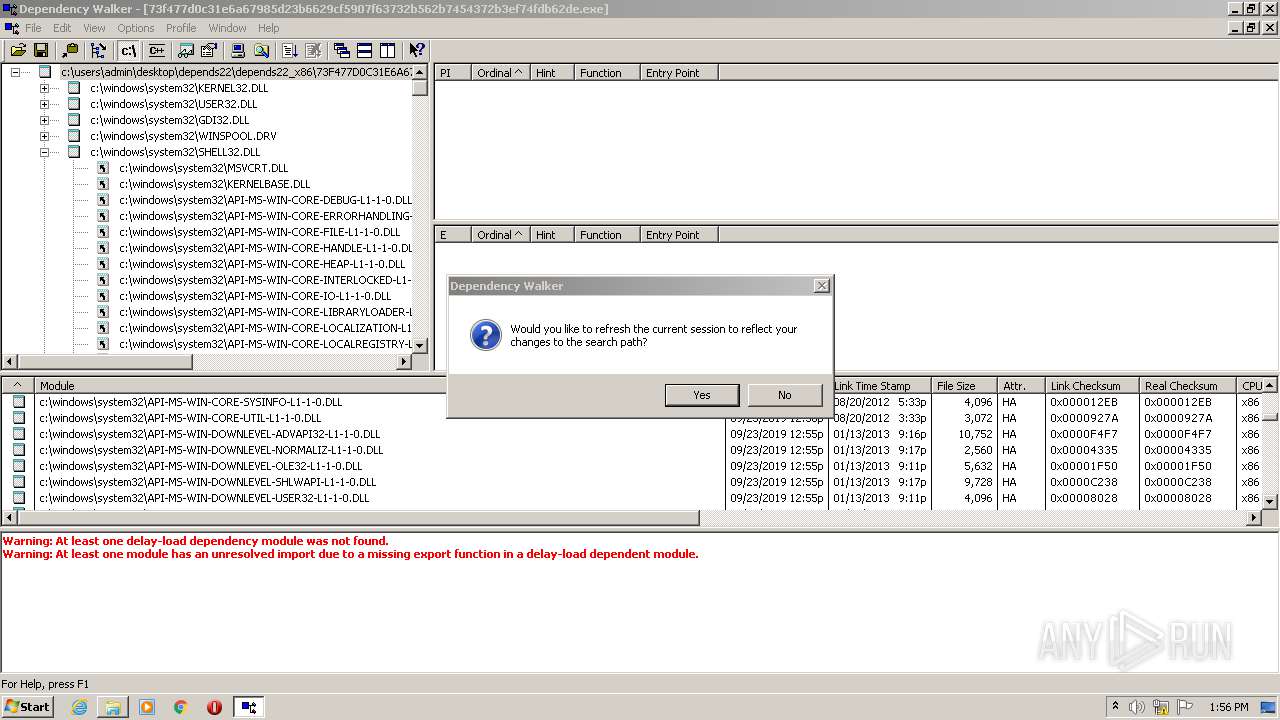Open the View menu

coord(94,28)
